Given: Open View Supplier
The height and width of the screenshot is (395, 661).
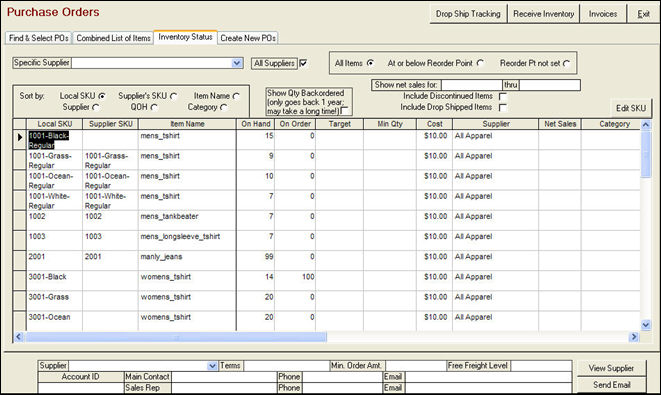Looking at the screenshot, I should [x=611, y=368].
